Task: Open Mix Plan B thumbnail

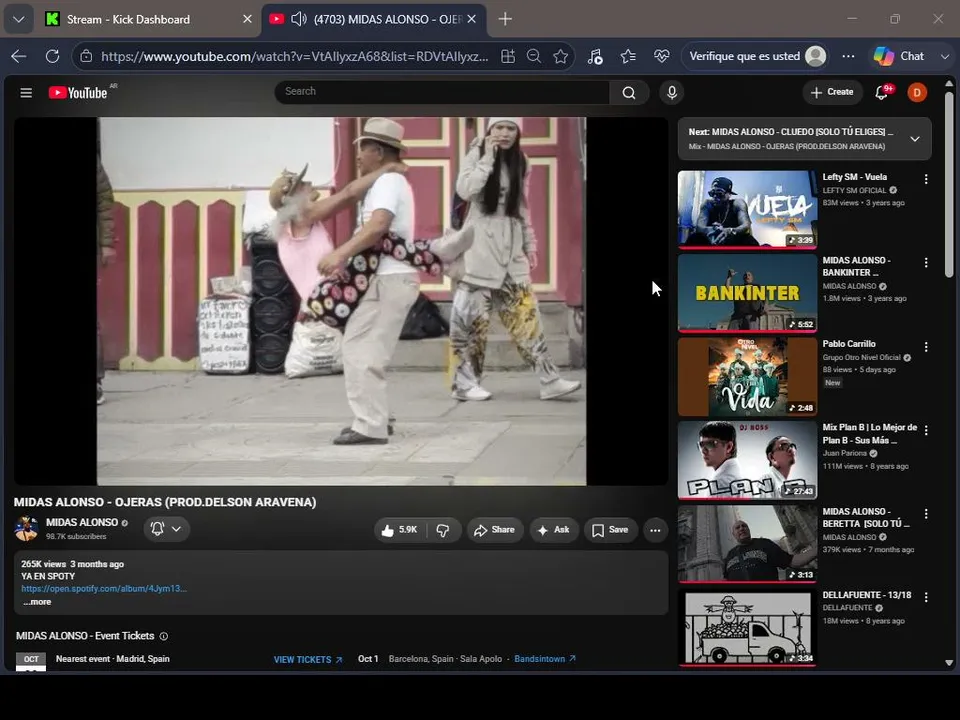Action: click(747, 460)
